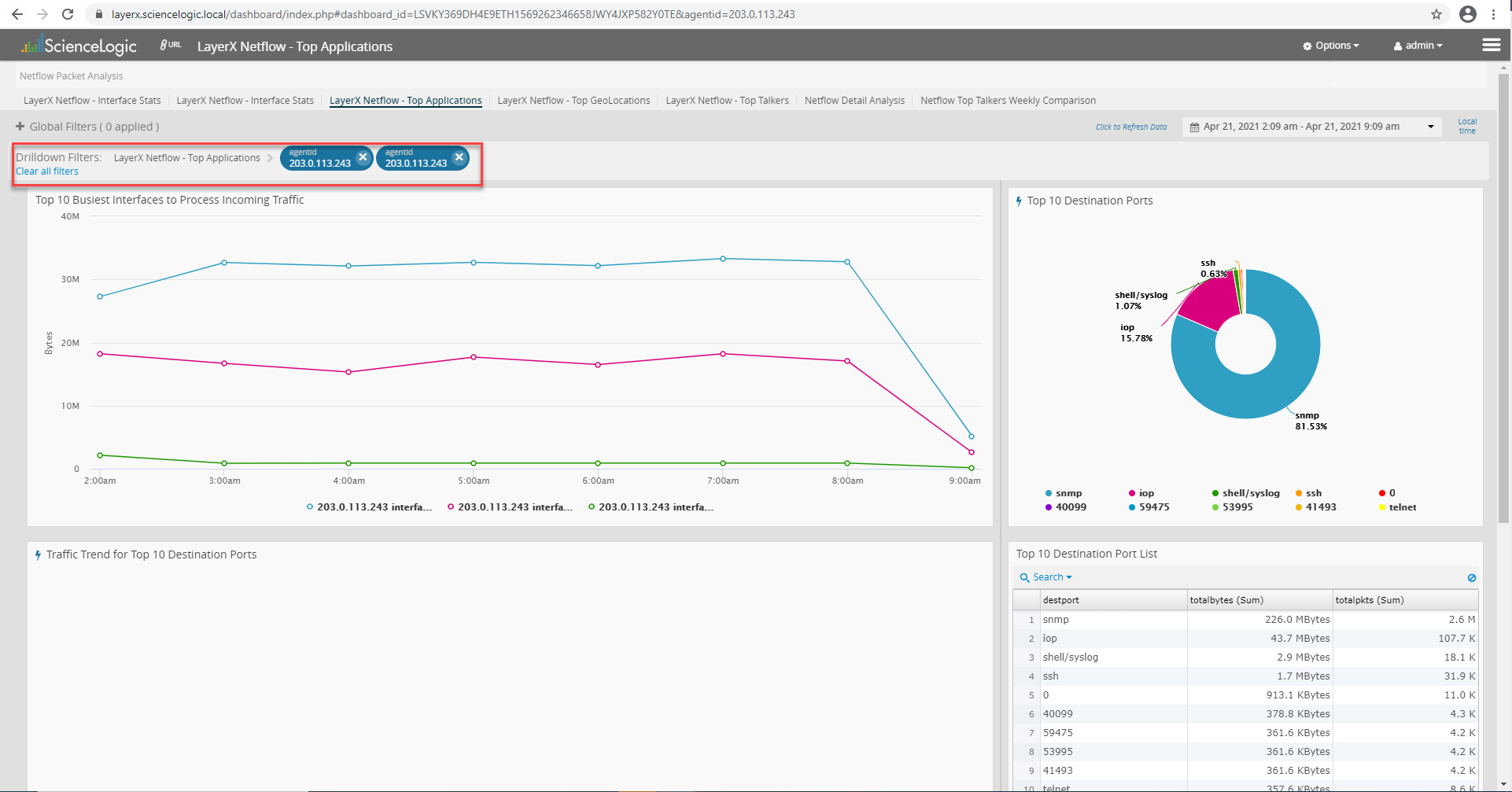The image size is (1512, 792).
Task: Switch to the LayerX Netflow - Top Talkers tab
Action: point(726,100)
